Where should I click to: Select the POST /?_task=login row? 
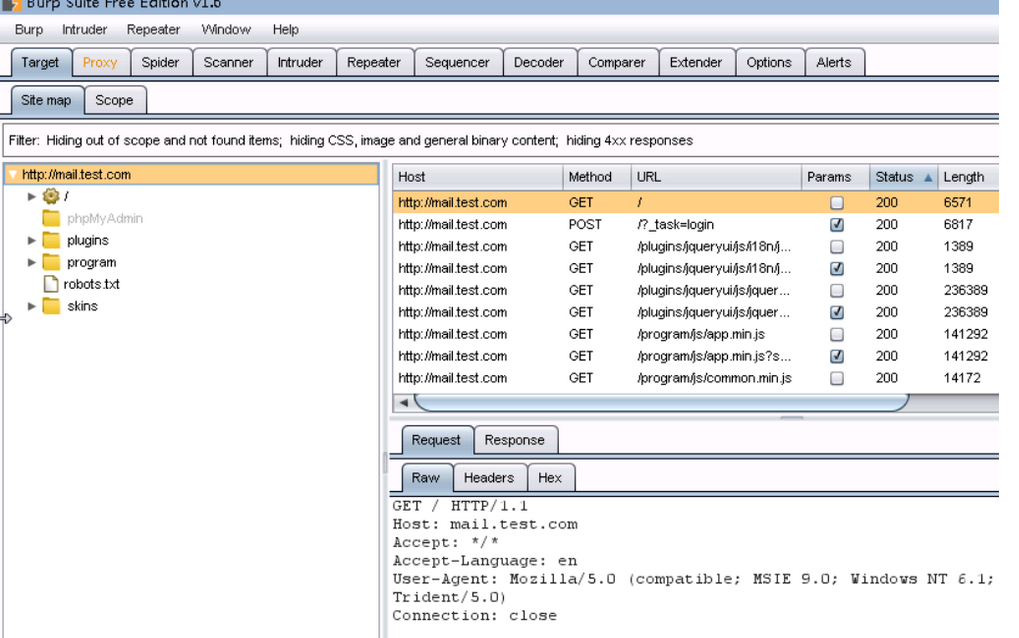point(696,225)
